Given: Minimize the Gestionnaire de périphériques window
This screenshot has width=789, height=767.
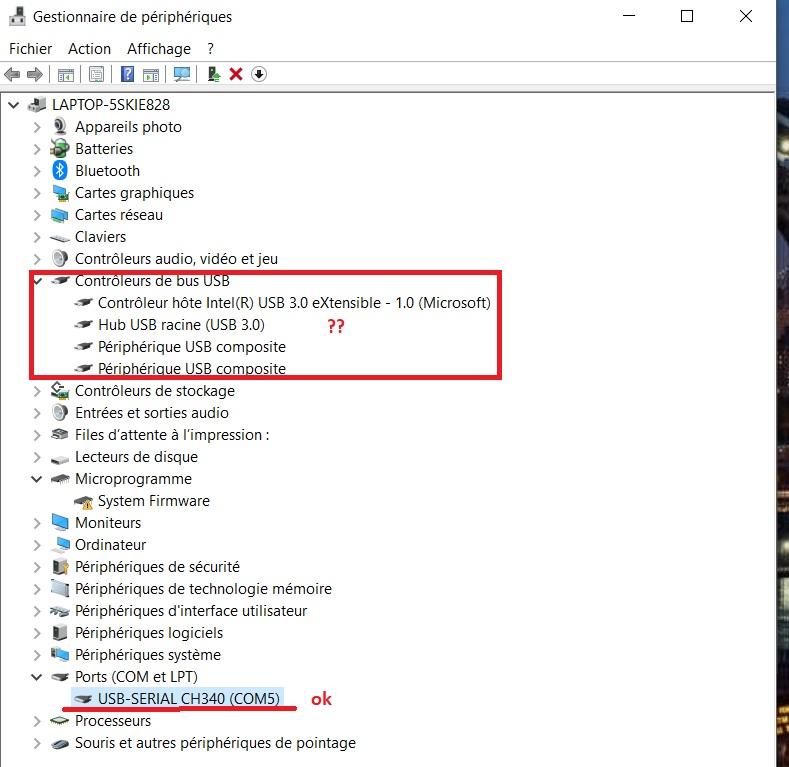Looking at the screenshot, I should (629, 16).
